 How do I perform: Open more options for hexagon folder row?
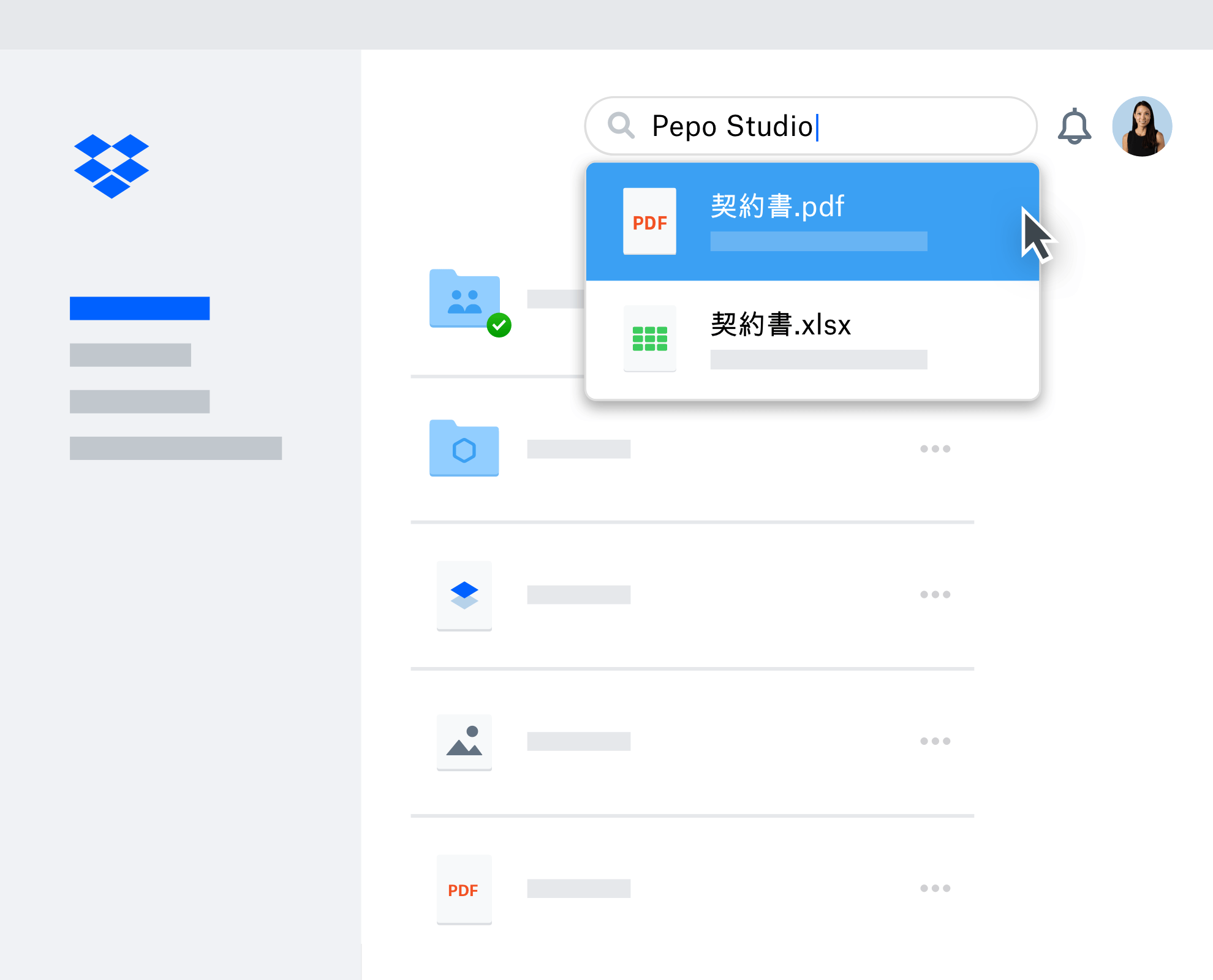click(x=935, y=449)
